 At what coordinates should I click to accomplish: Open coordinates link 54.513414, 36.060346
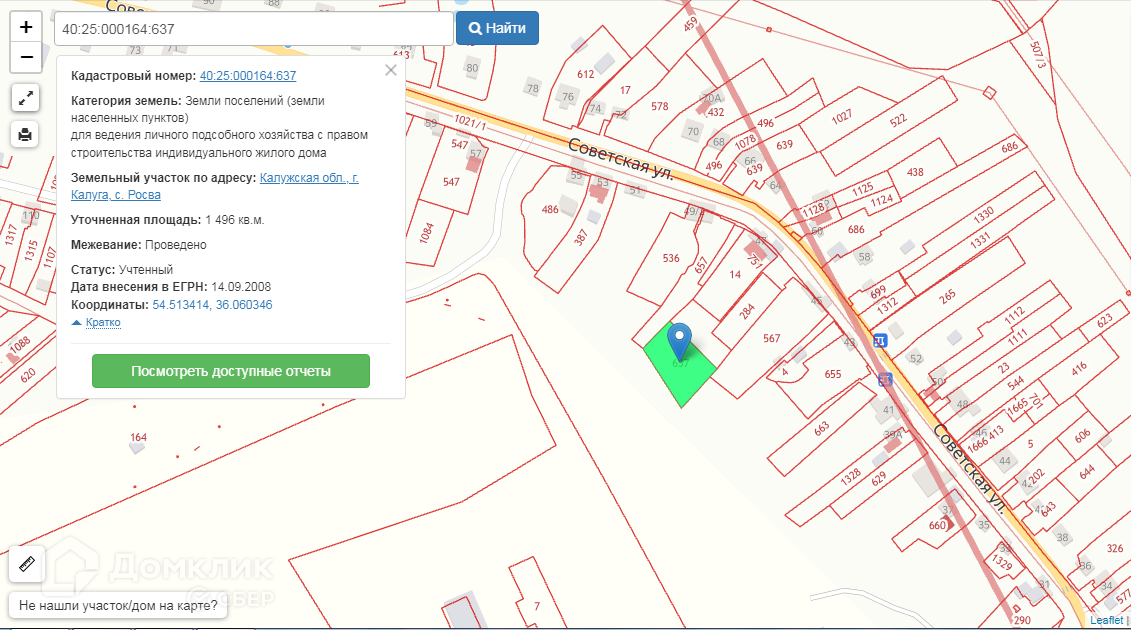click(x=212, y=305)
